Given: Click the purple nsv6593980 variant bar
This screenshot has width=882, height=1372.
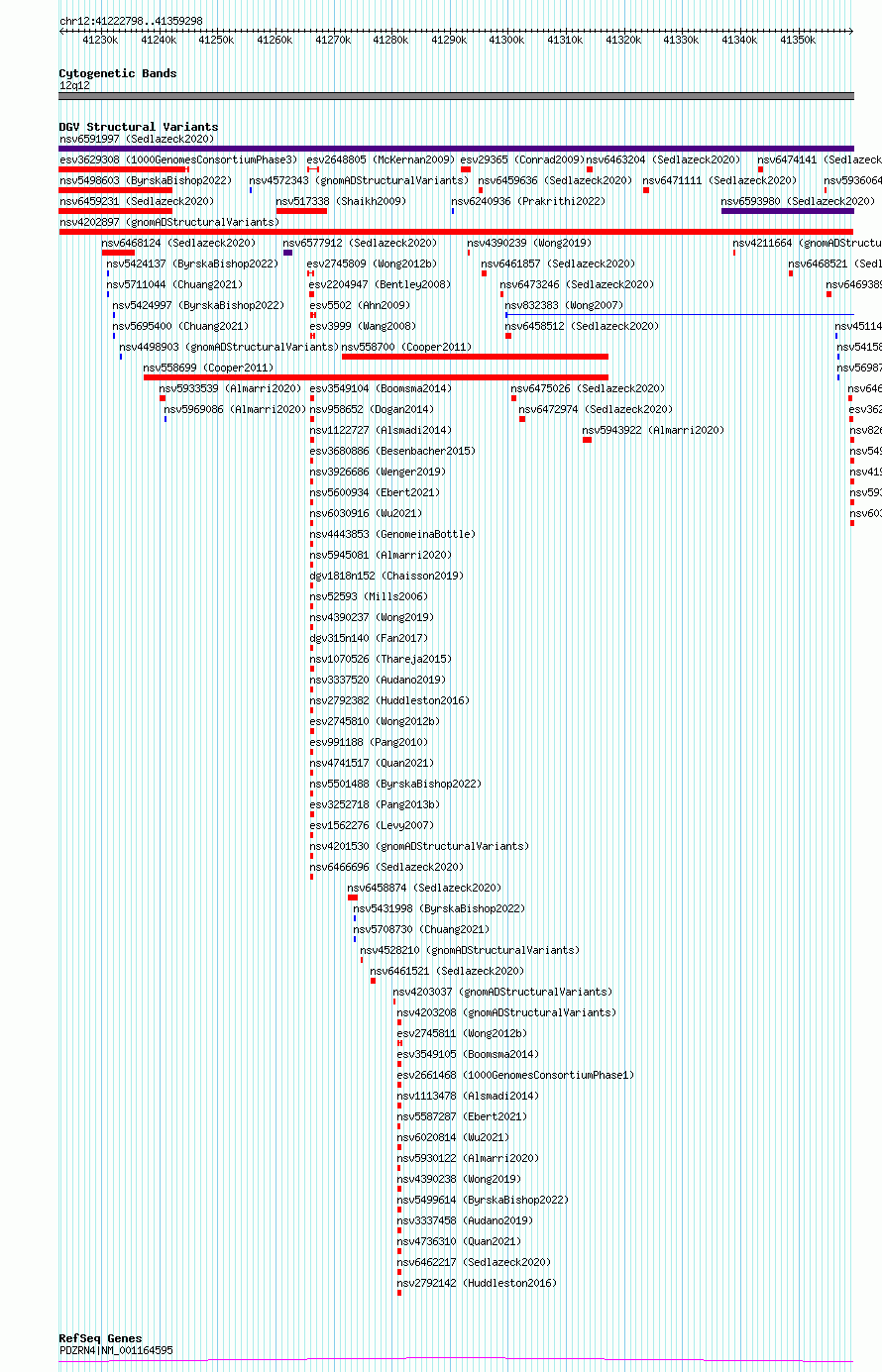Looking at the screenshot, I should (x=787, y=210).
